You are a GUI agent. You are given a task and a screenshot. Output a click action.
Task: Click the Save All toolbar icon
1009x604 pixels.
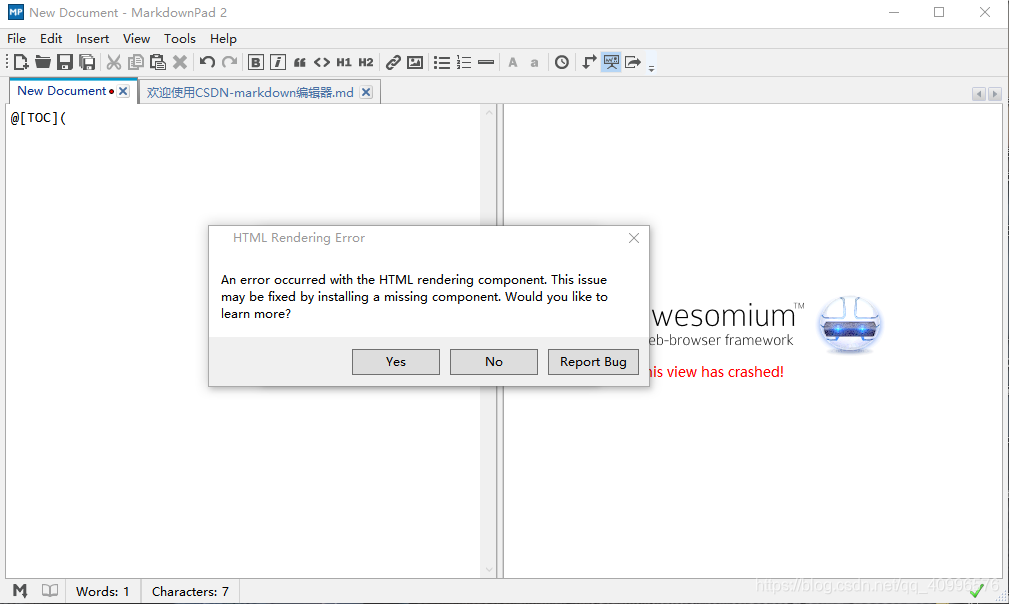[87, 62]
